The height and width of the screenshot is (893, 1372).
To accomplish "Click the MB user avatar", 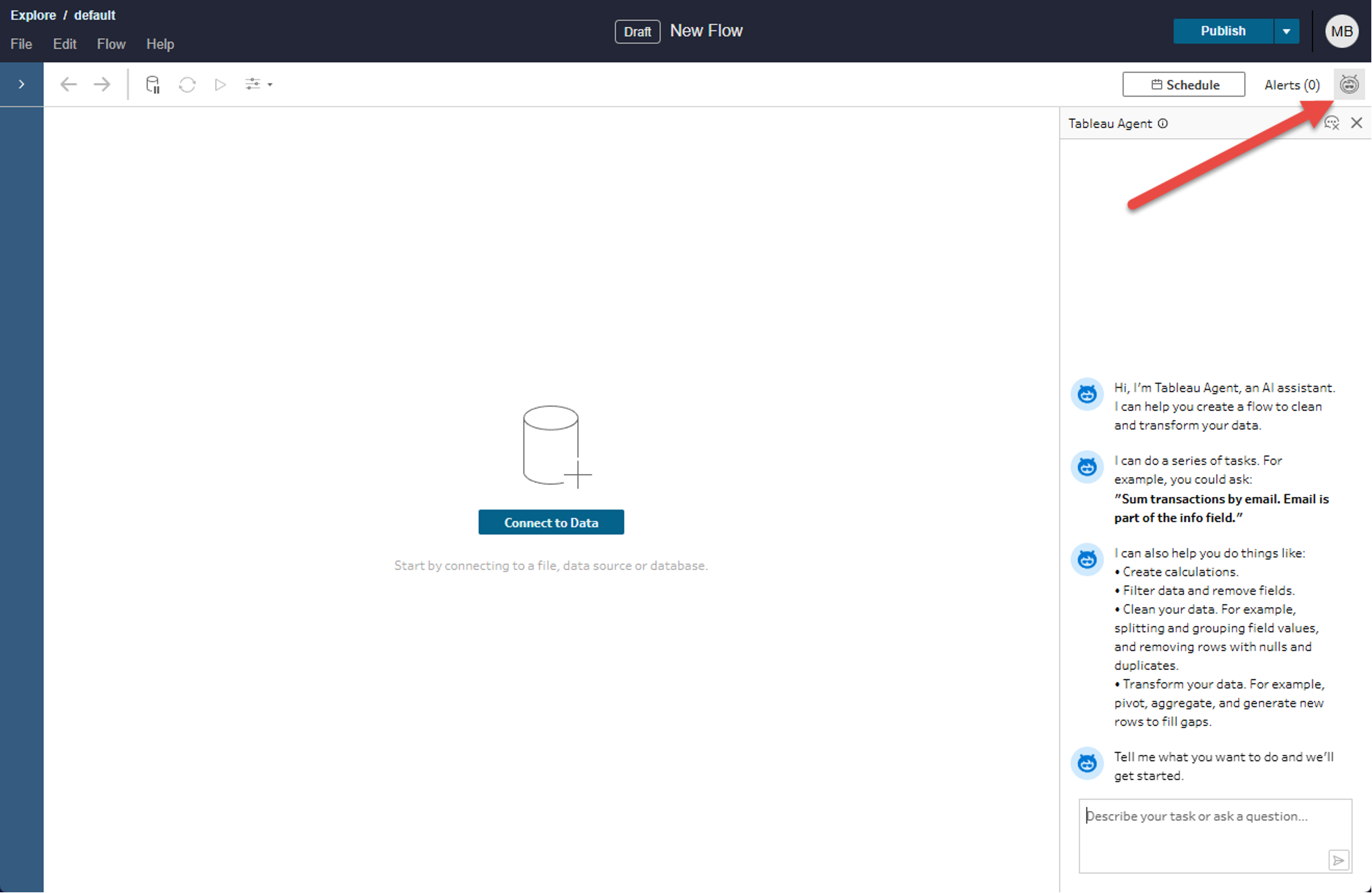I will pos(1341,31).
